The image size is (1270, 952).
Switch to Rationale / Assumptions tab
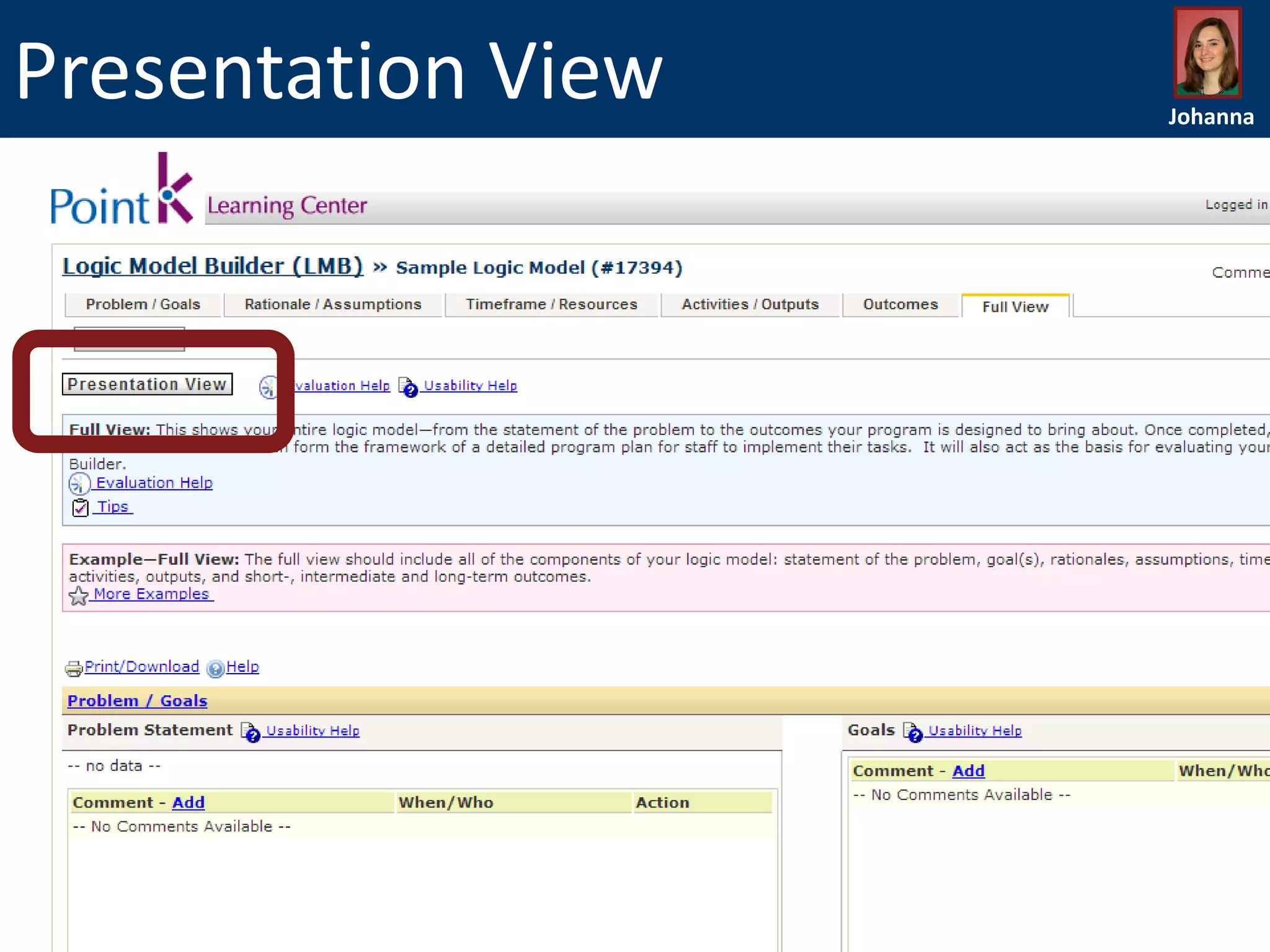tap(332, 304)
